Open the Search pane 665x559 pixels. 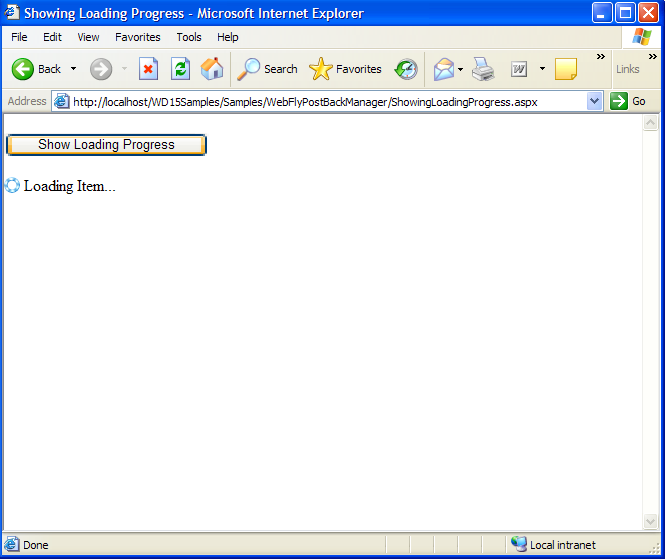click(267, 69)
